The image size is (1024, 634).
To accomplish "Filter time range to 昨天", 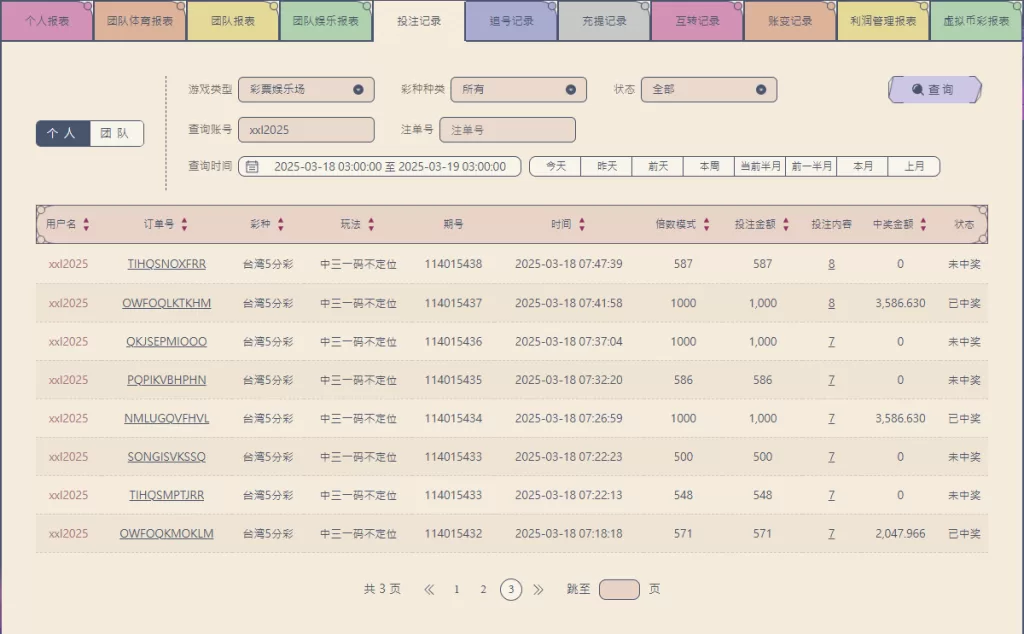I will pyautogui.click(x=607, y=166).
